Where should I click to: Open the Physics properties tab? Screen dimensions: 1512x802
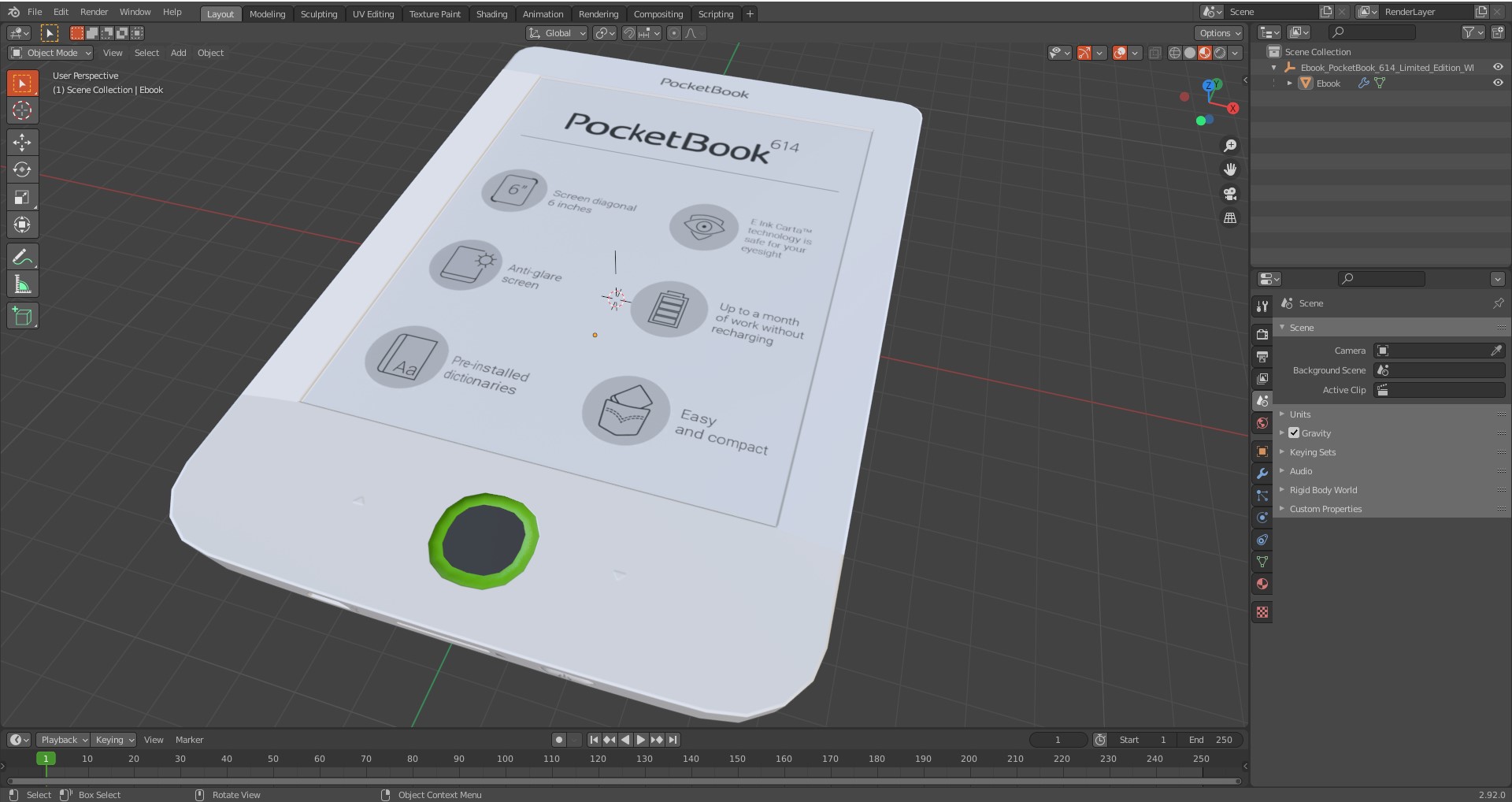pyautogui.click(x=1262, y=518)
